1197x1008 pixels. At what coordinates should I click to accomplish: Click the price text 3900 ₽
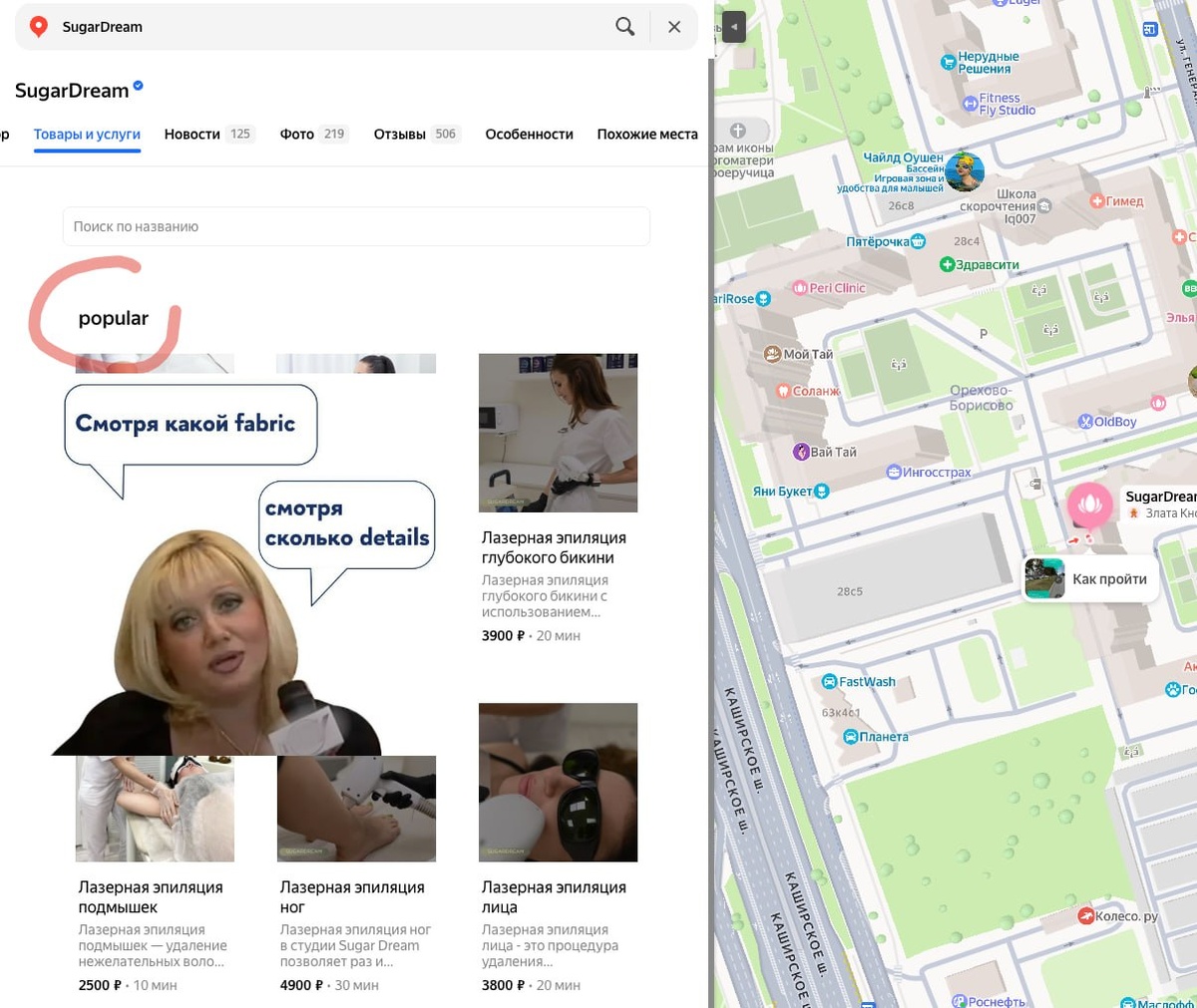(502, 635)
